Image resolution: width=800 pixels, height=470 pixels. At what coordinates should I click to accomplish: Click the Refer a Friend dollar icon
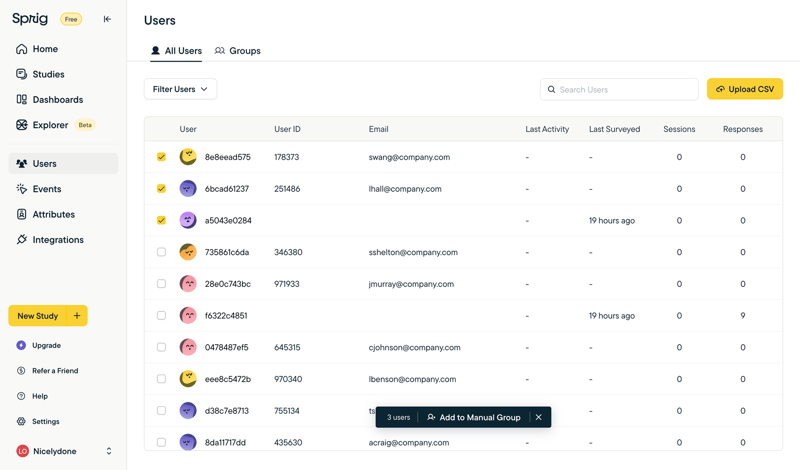coord(21,370)
